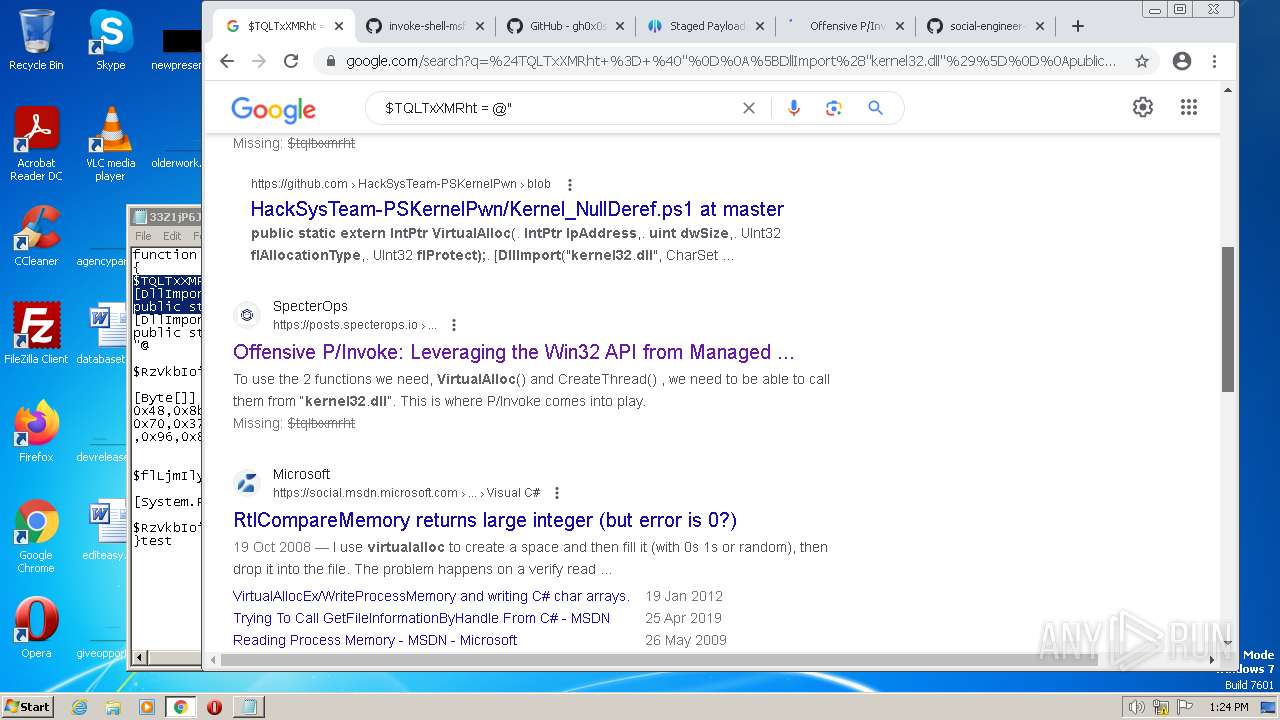Open RtlCompareMemory MSDN result

pos(485,520)
